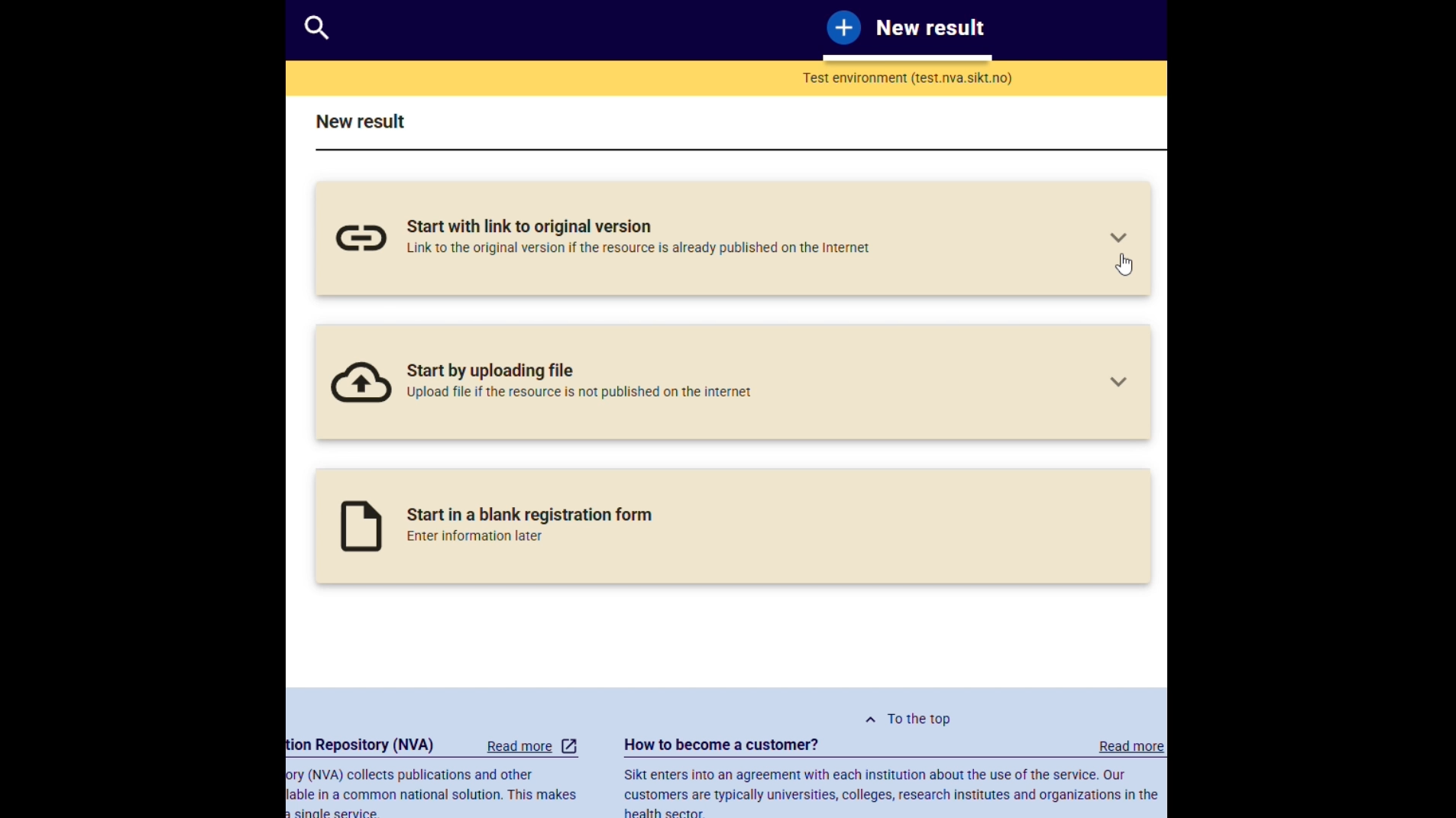
Task: Click the 'New result' page heading
Action: click(361, 122)
